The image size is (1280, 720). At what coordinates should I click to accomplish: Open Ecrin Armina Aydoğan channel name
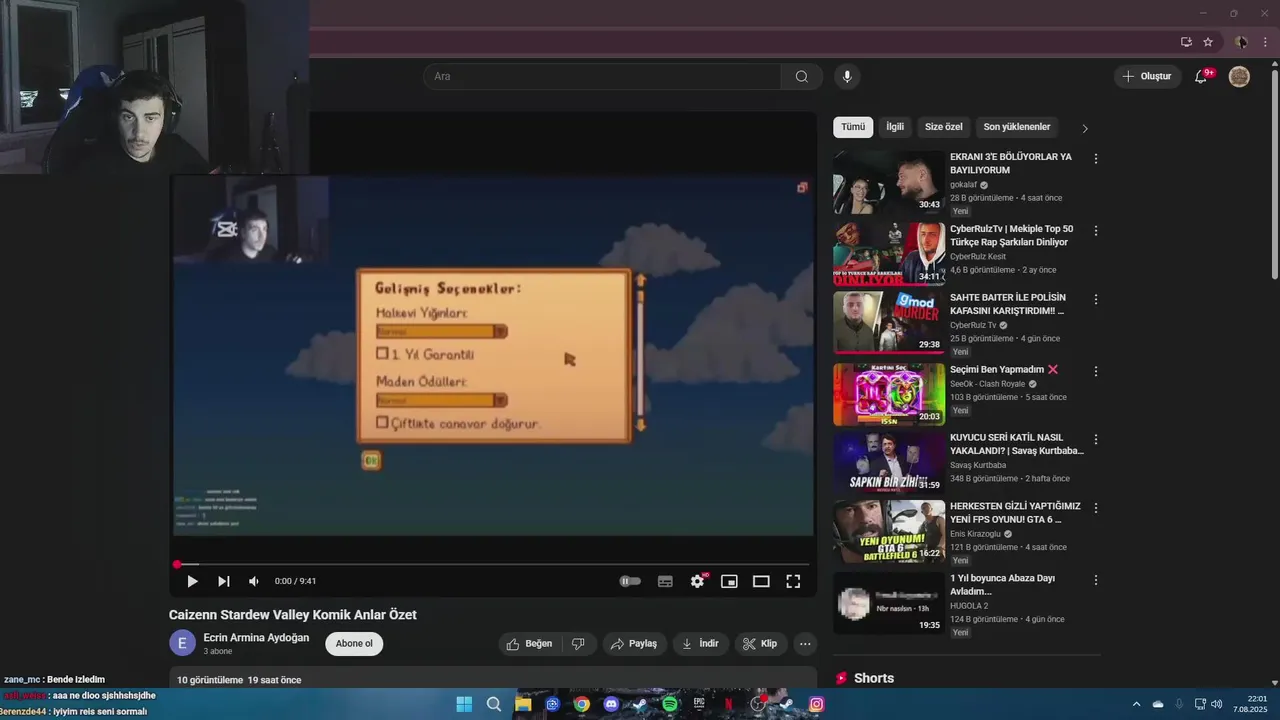click(x=256, y=638)
